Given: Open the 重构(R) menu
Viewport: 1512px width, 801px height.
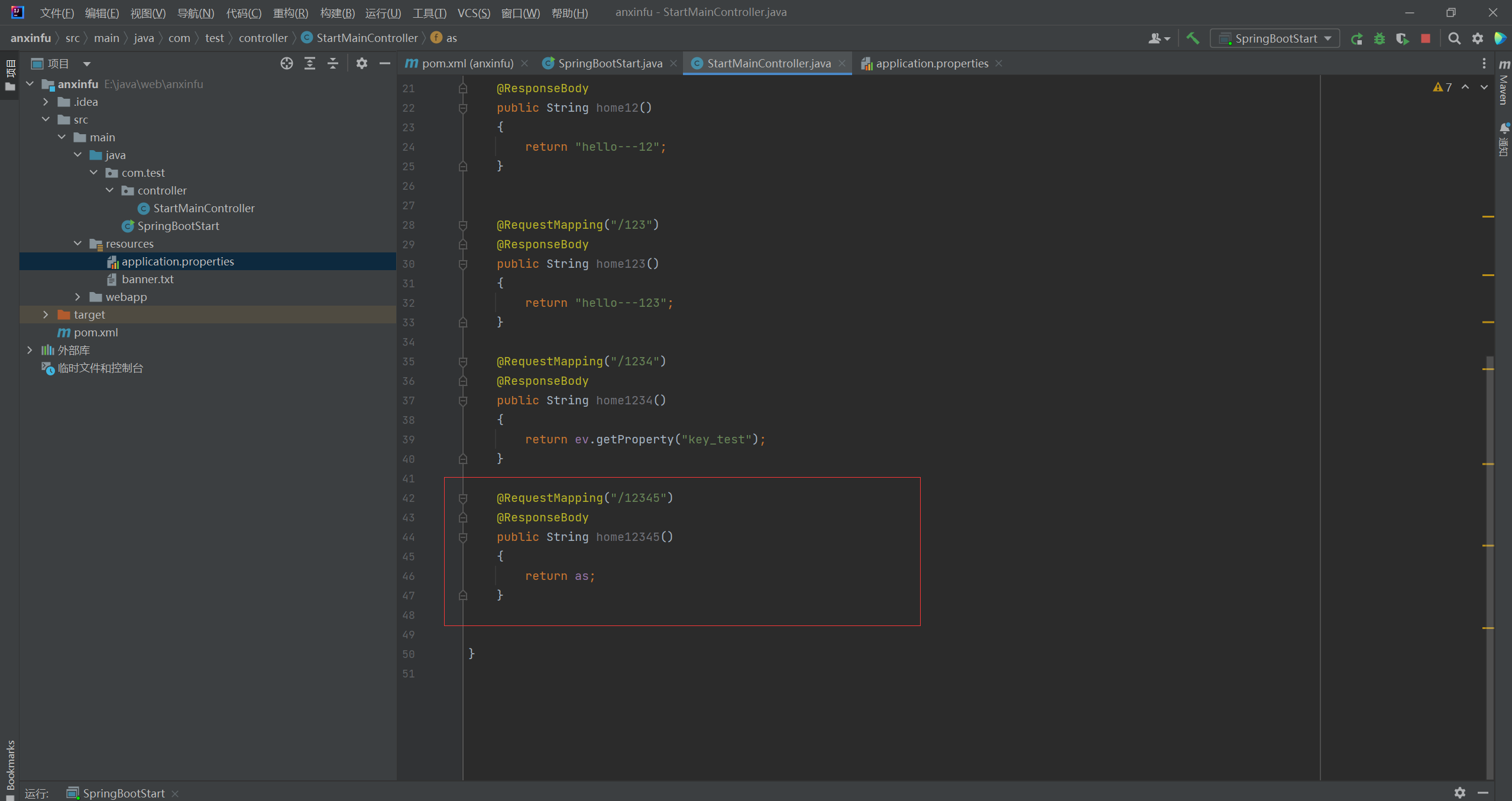Looking at the screenshot, I should click(x=290, y=12).
